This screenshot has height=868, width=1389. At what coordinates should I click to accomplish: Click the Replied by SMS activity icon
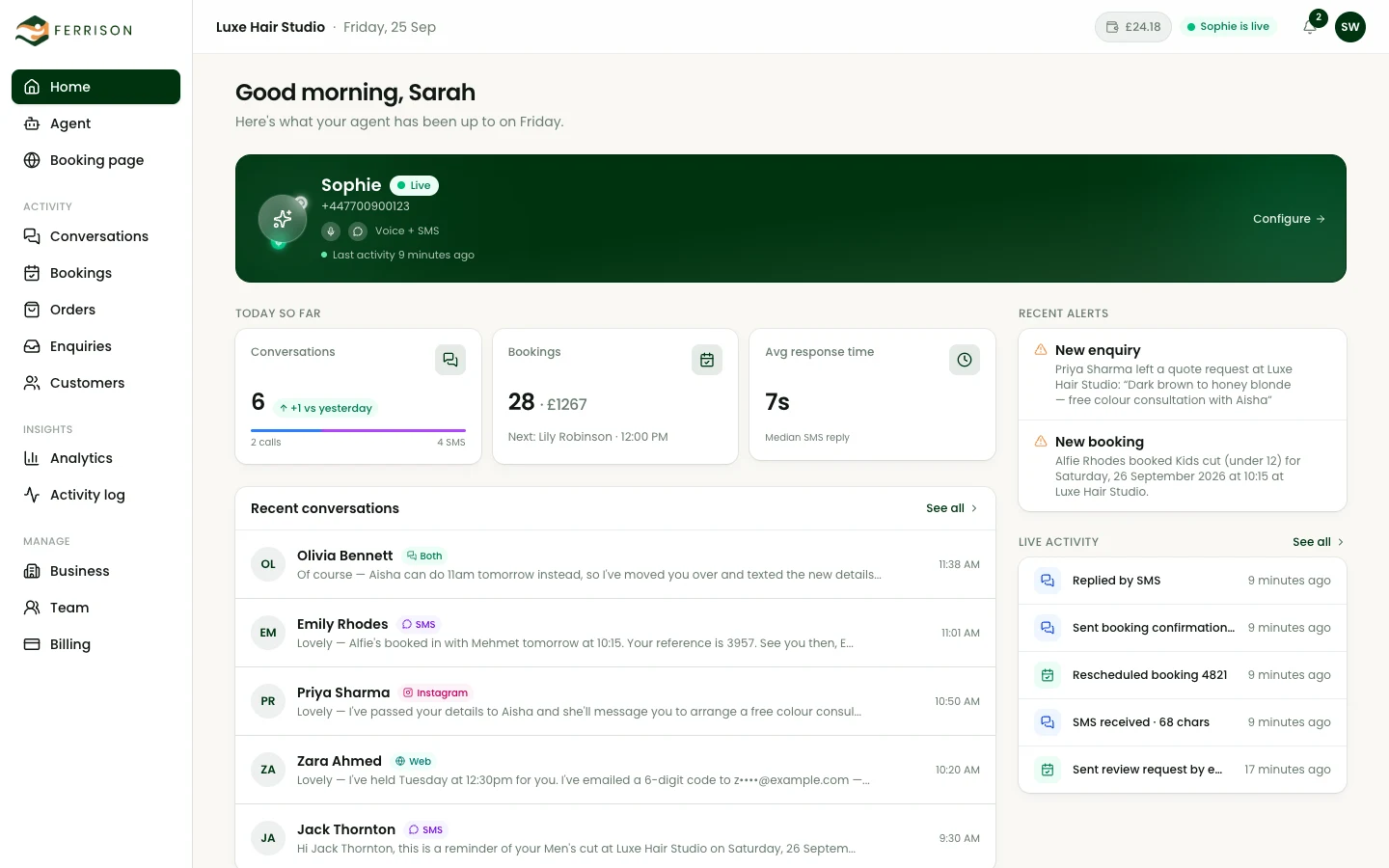1048,581
